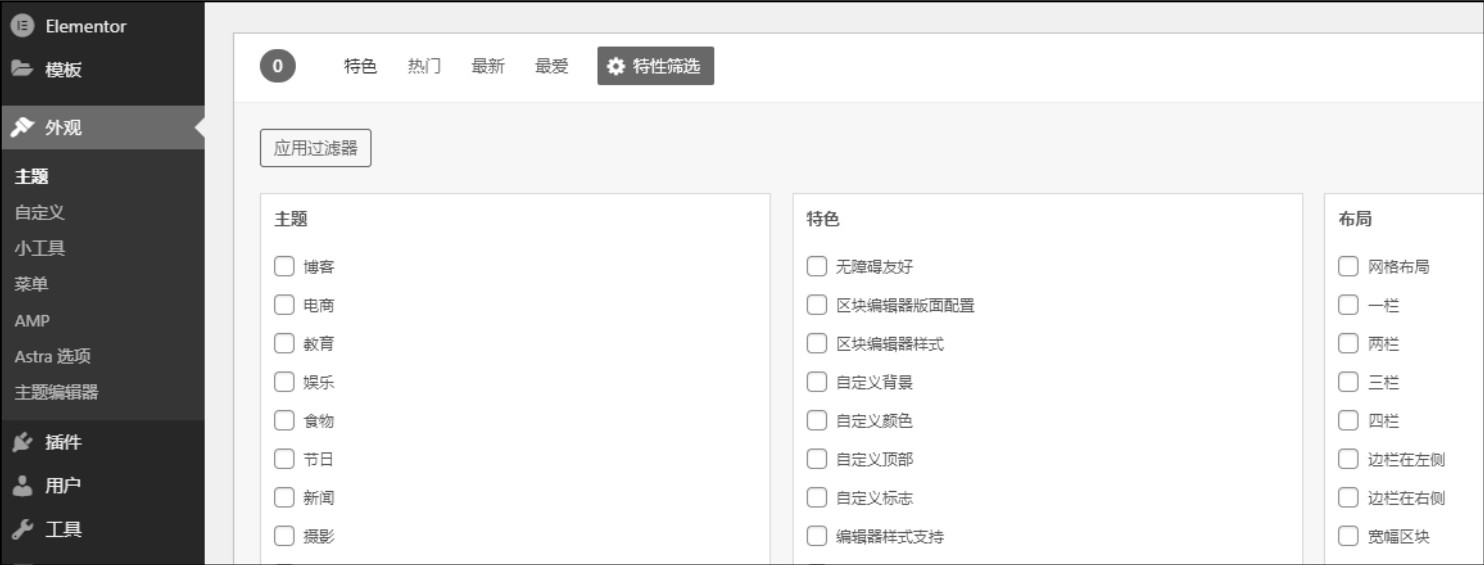
Task: Go to Astra 选项 in sidebar
Action: coord(52,357)
